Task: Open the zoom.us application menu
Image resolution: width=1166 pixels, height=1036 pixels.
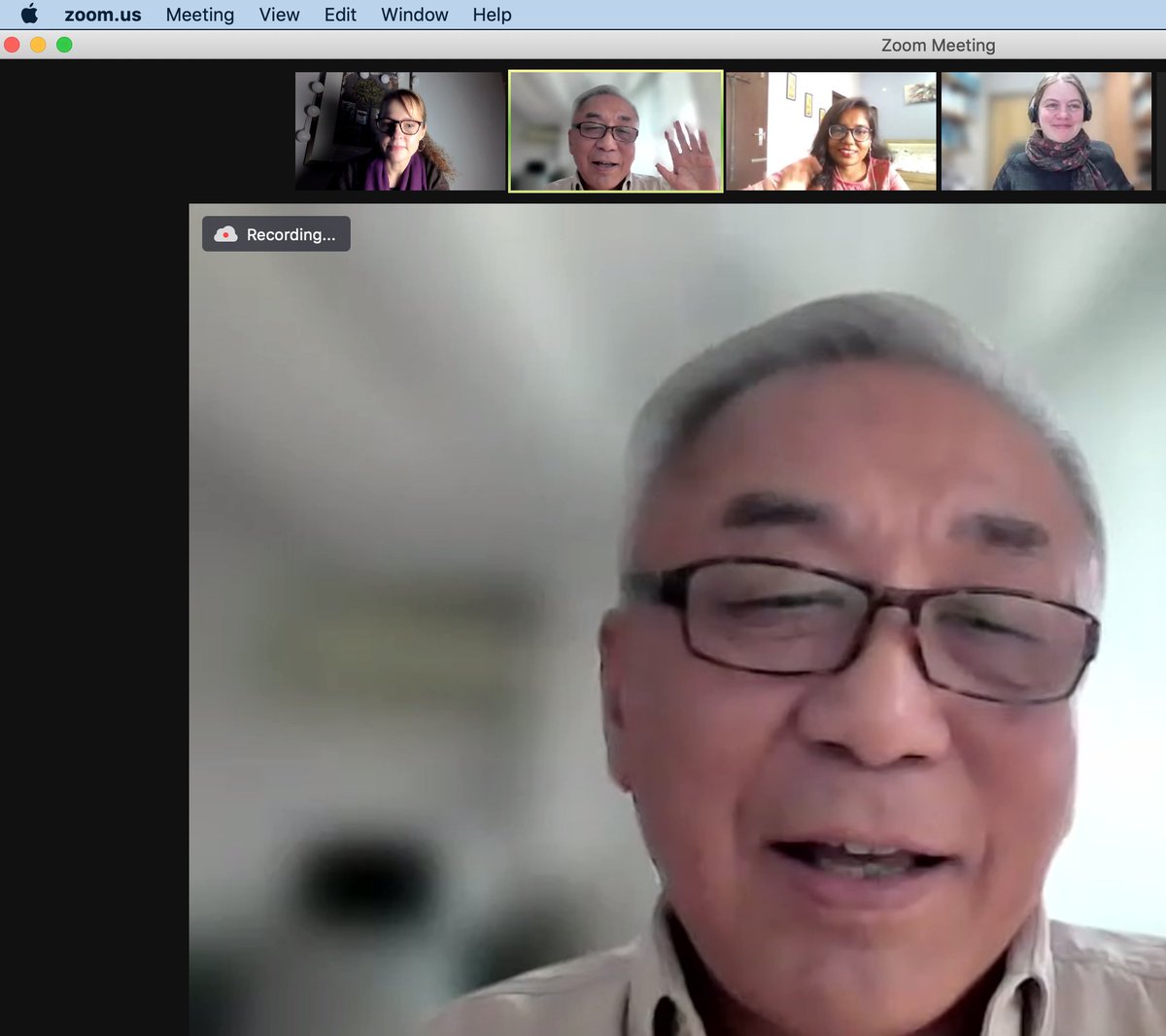Action: pos(103,15)
